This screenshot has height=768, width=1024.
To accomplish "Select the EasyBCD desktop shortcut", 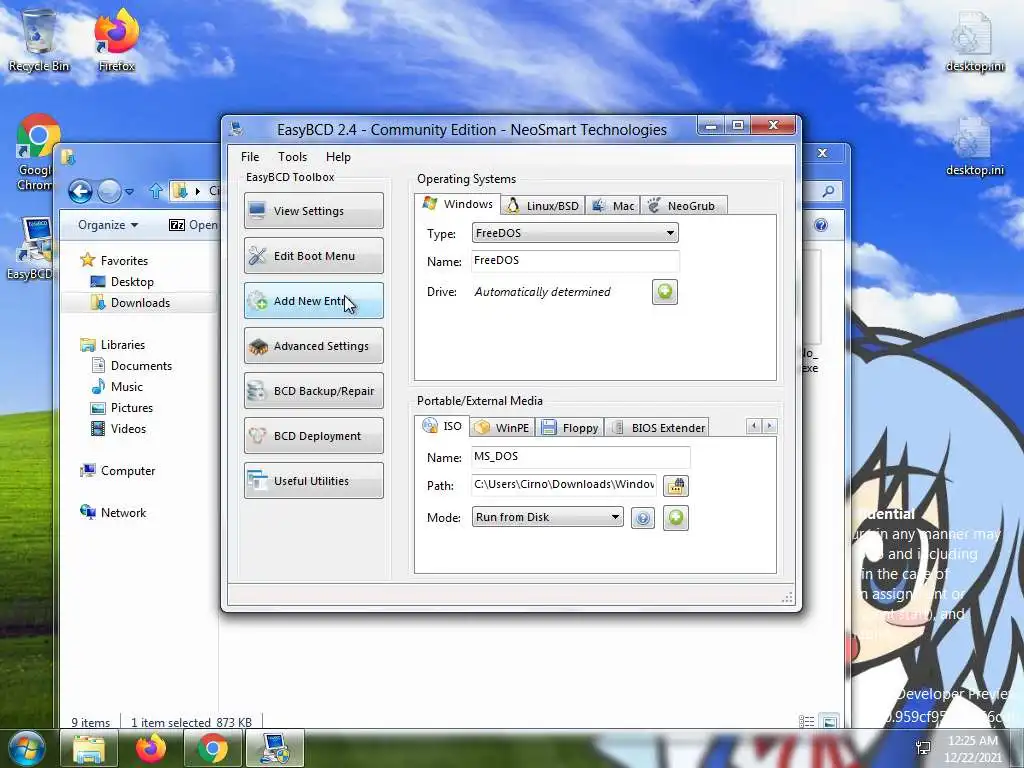I will [30, 248].
